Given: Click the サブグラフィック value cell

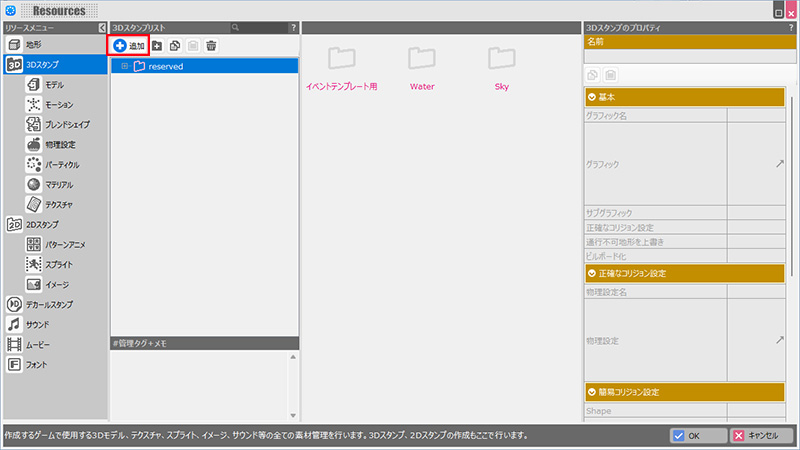Looking at the screenshot, I should (x=756, y=213).
